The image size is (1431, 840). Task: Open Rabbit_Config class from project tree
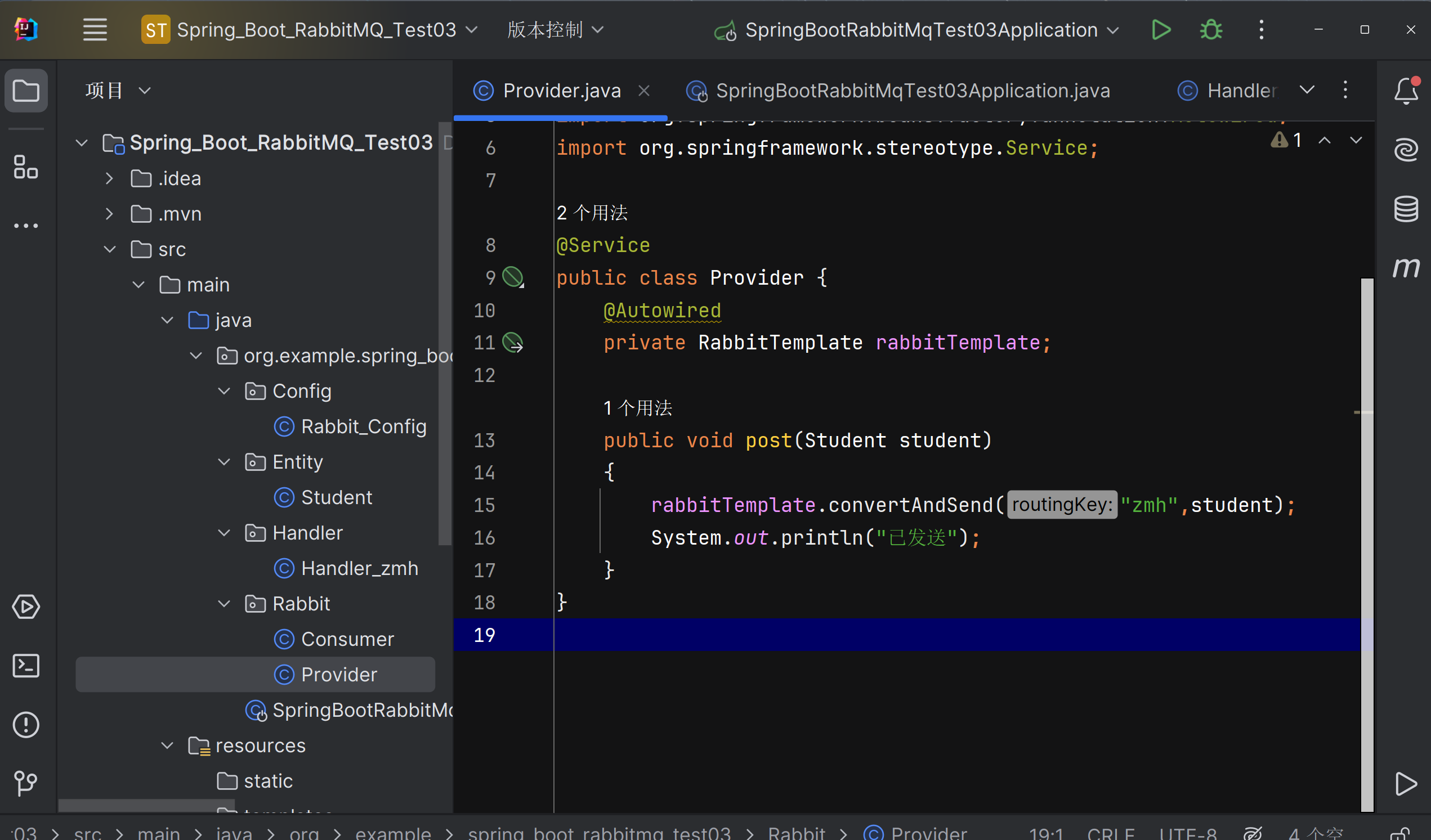pos(363,426)
